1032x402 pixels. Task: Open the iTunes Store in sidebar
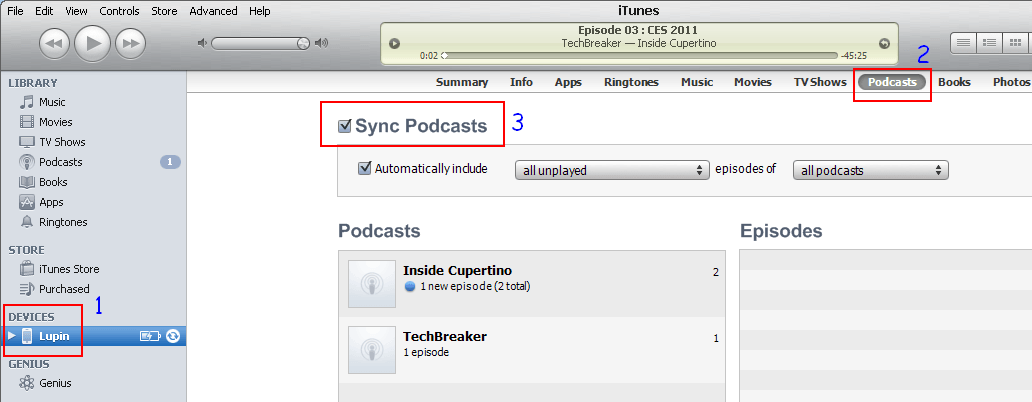tap(68, 269)
